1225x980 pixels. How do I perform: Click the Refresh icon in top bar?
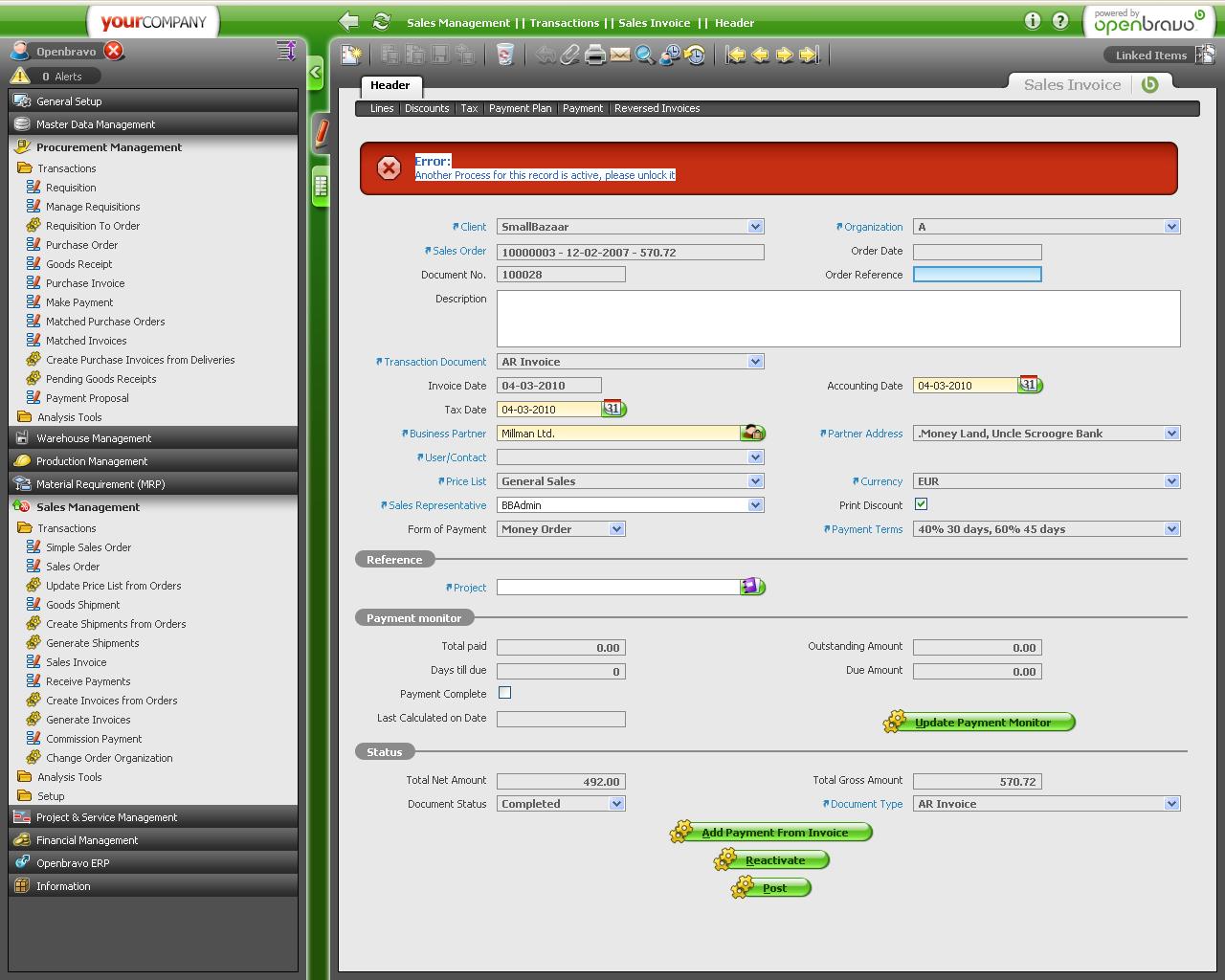(x=382, y=22)
